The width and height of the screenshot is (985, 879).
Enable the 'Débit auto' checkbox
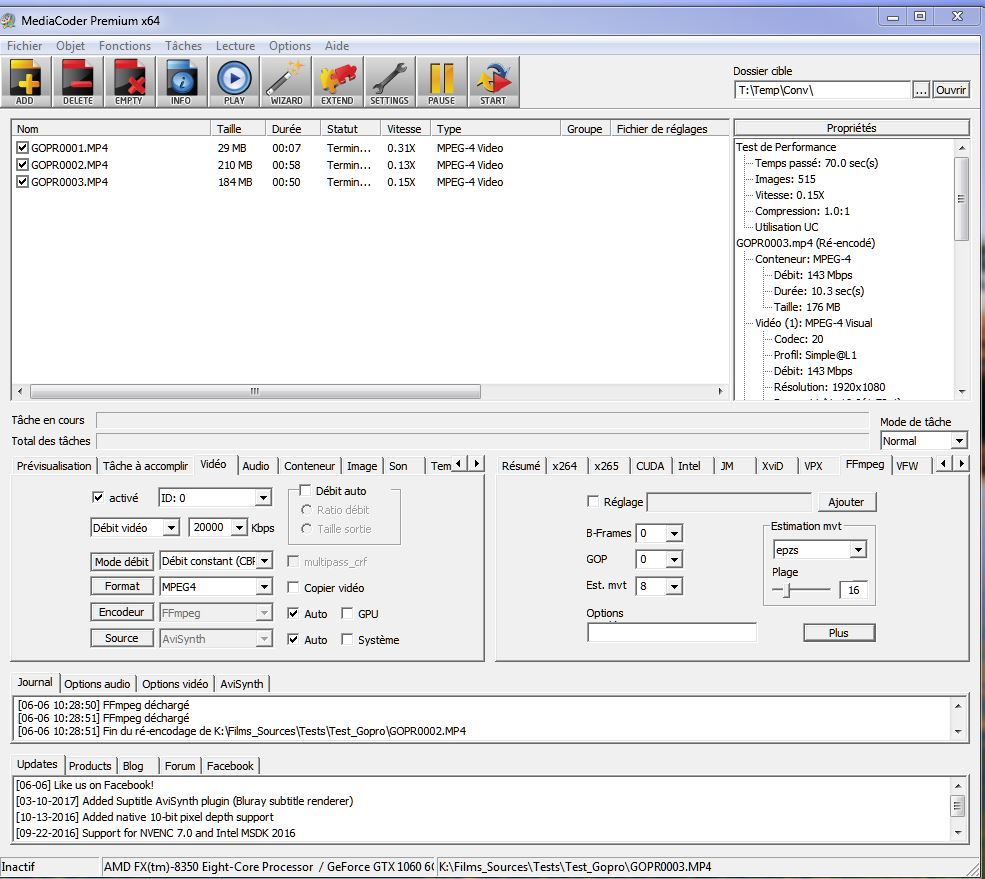(305, 490)
